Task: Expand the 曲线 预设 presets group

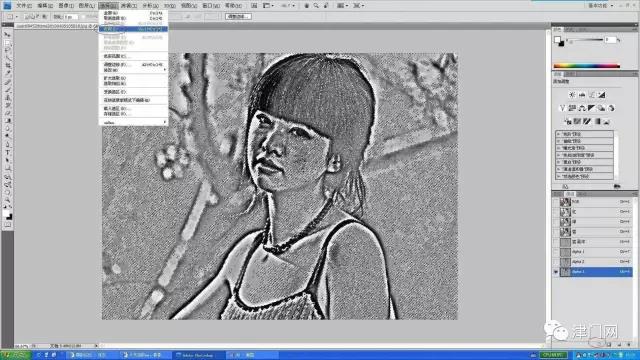Action: (x=558, y=141)
